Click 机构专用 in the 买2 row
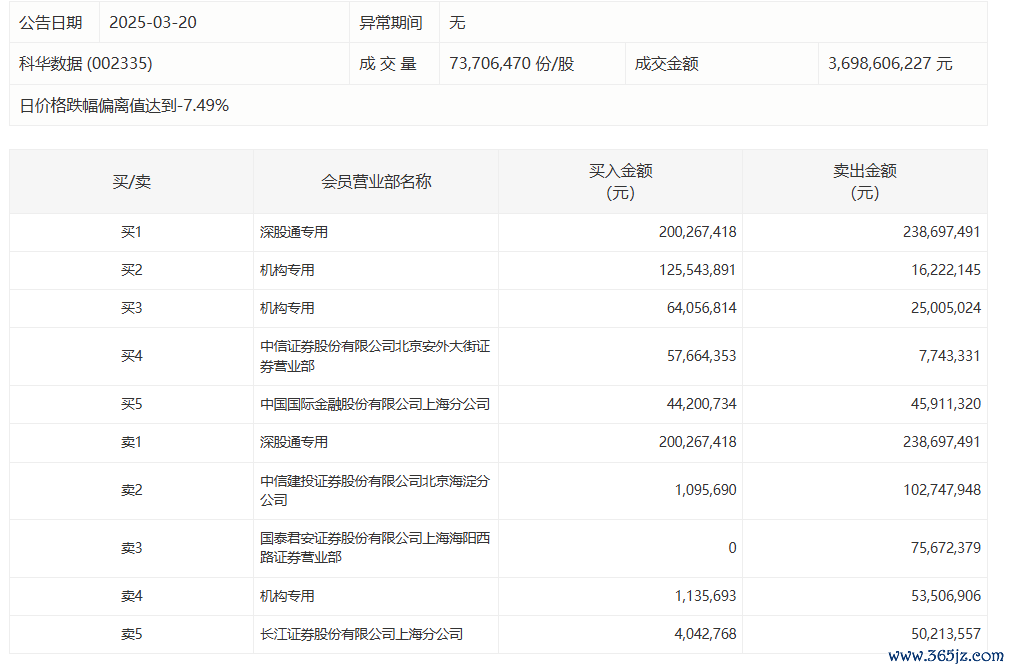Screen dimensions: 1011x671 288,270
